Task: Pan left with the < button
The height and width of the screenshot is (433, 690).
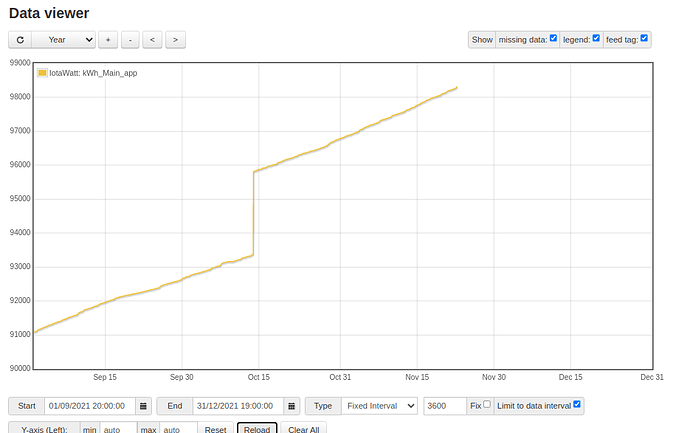Action: (152, 40)
